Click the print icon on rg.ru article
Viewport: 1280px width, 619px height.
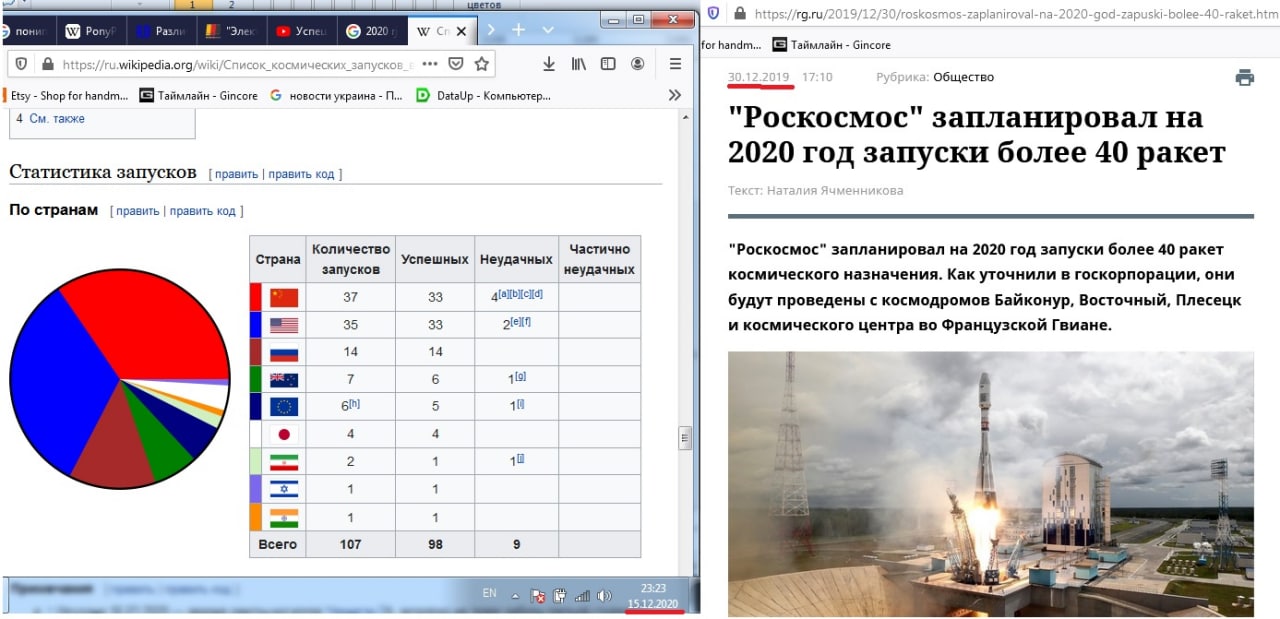pos(1244,77)
